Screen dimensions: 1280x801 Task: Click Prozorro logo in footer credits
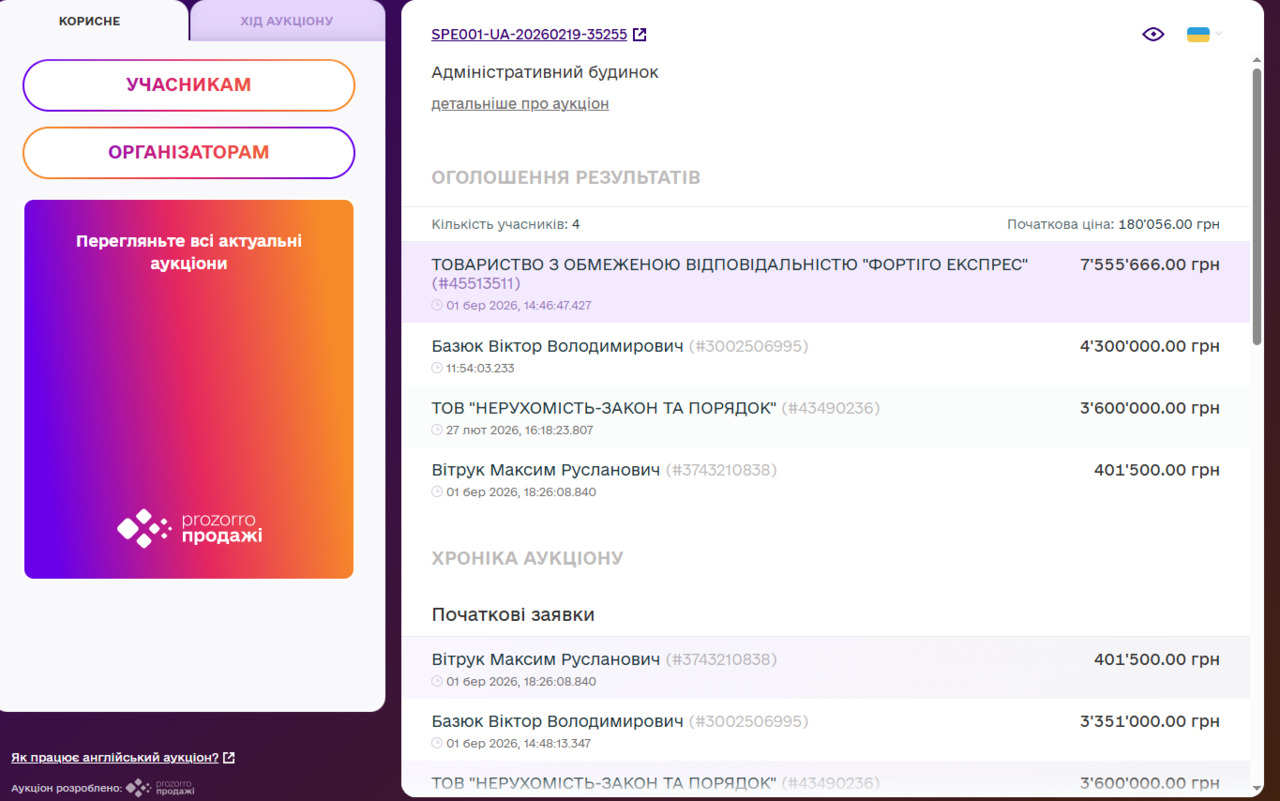[x=160, y=788]
